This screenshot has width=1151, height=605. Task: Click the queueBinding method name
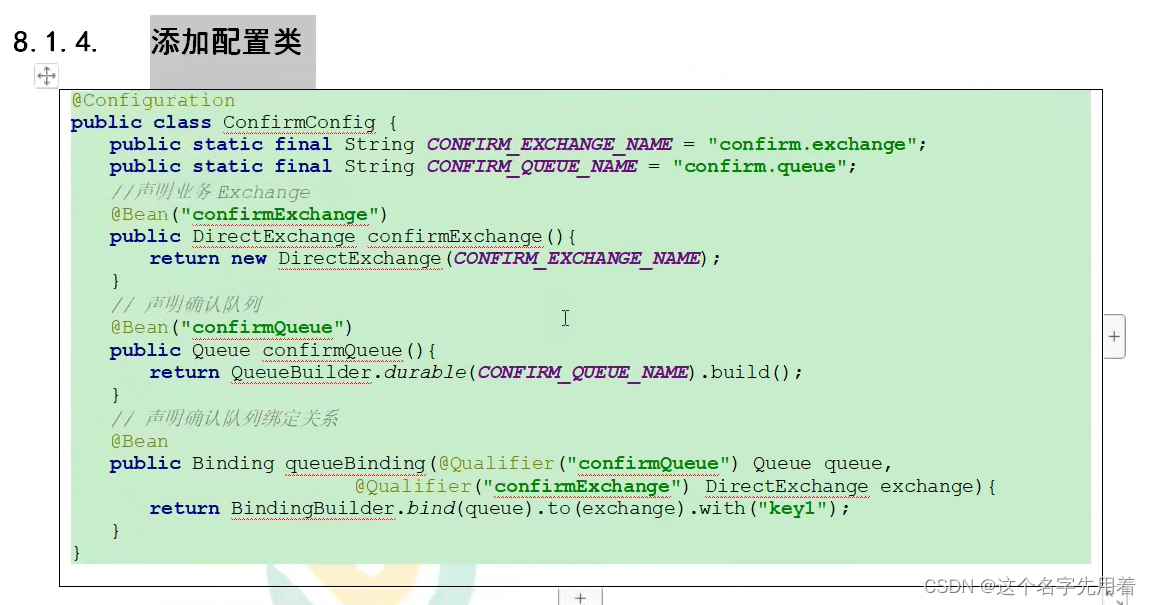pyautogui.click(x=355, y=464)
